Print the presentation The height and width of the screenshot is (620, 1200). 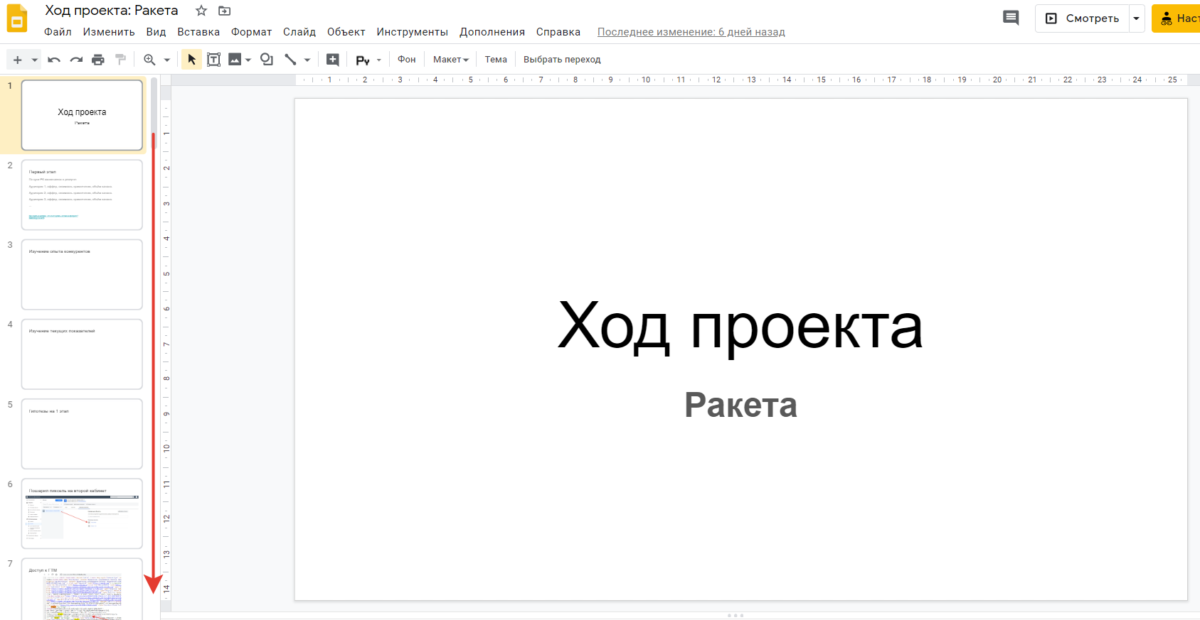click(98, 60)
